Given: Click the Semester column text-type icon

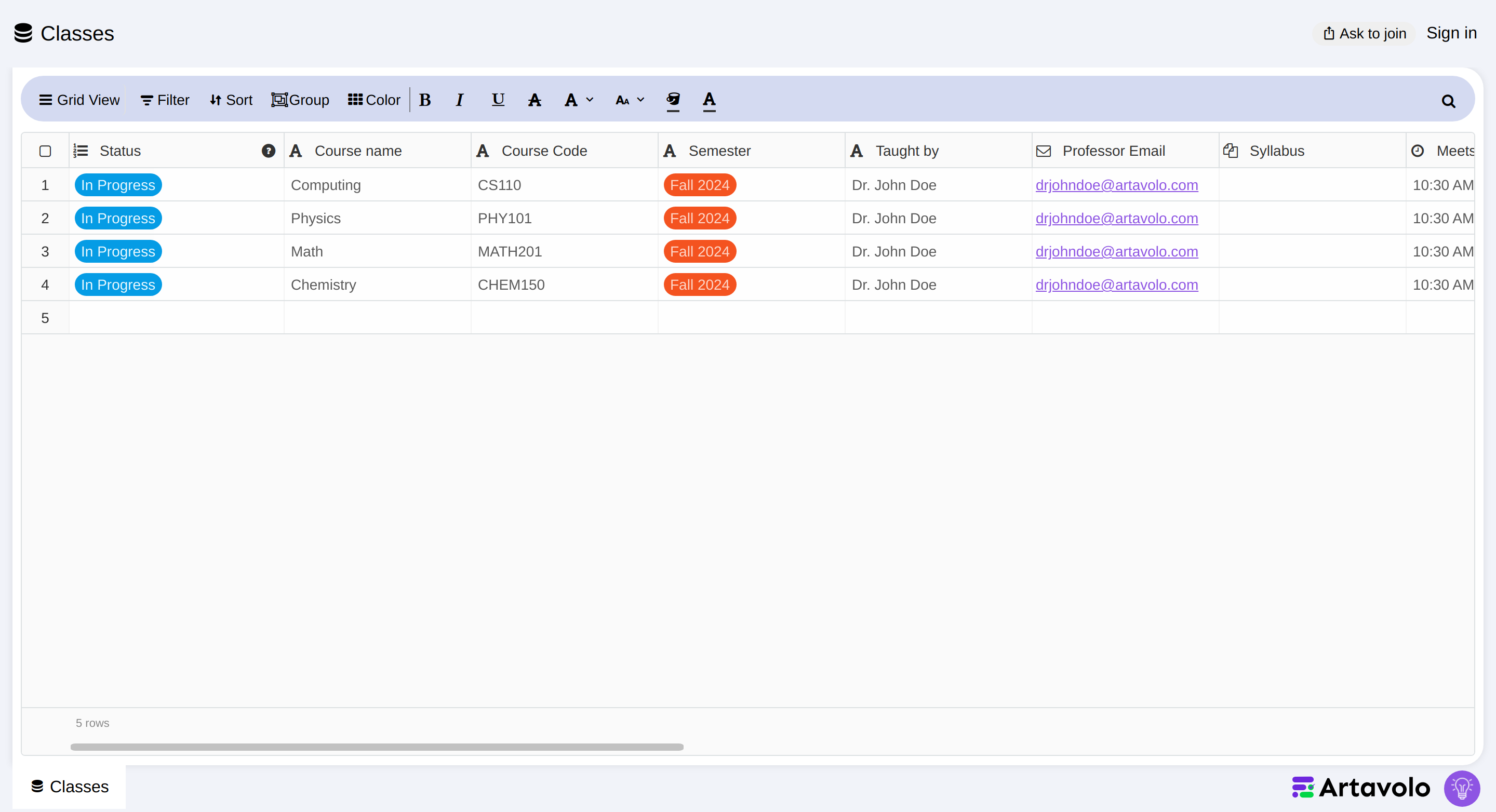Looking at the screenshot, I should (x=670, y=151).
